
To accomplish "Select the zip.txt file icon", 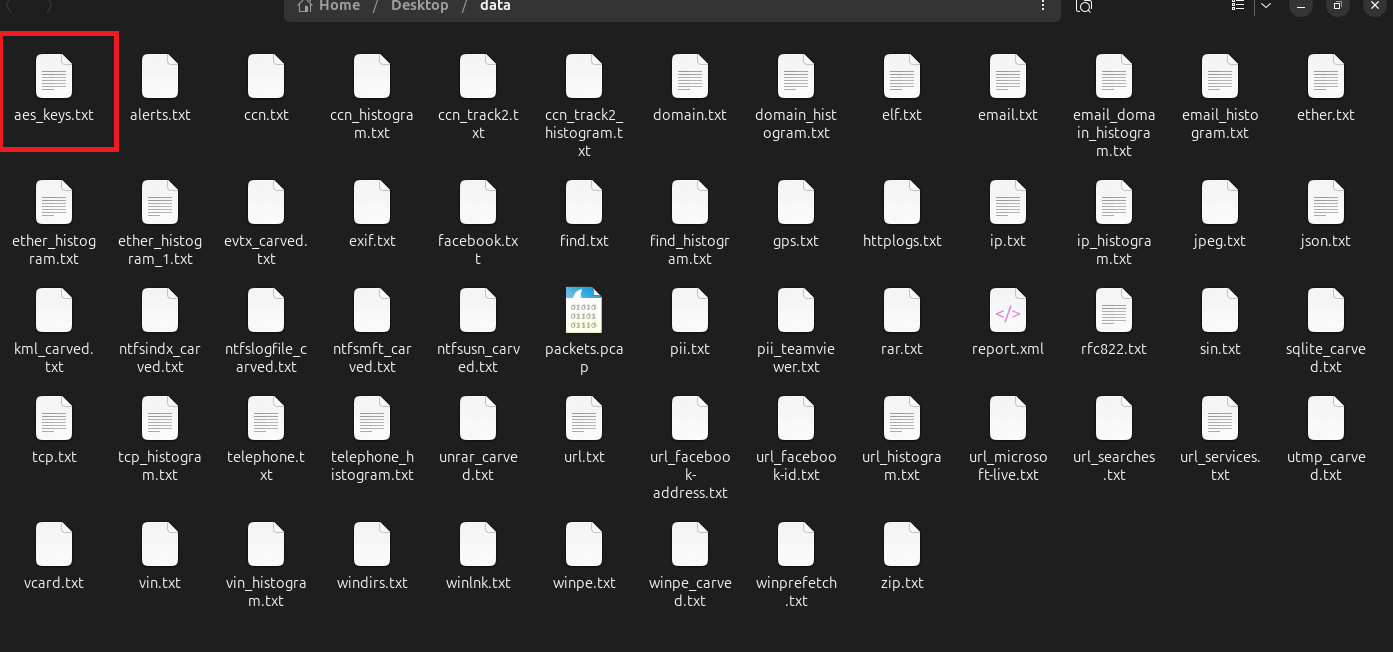I will (x=902, y=544).
